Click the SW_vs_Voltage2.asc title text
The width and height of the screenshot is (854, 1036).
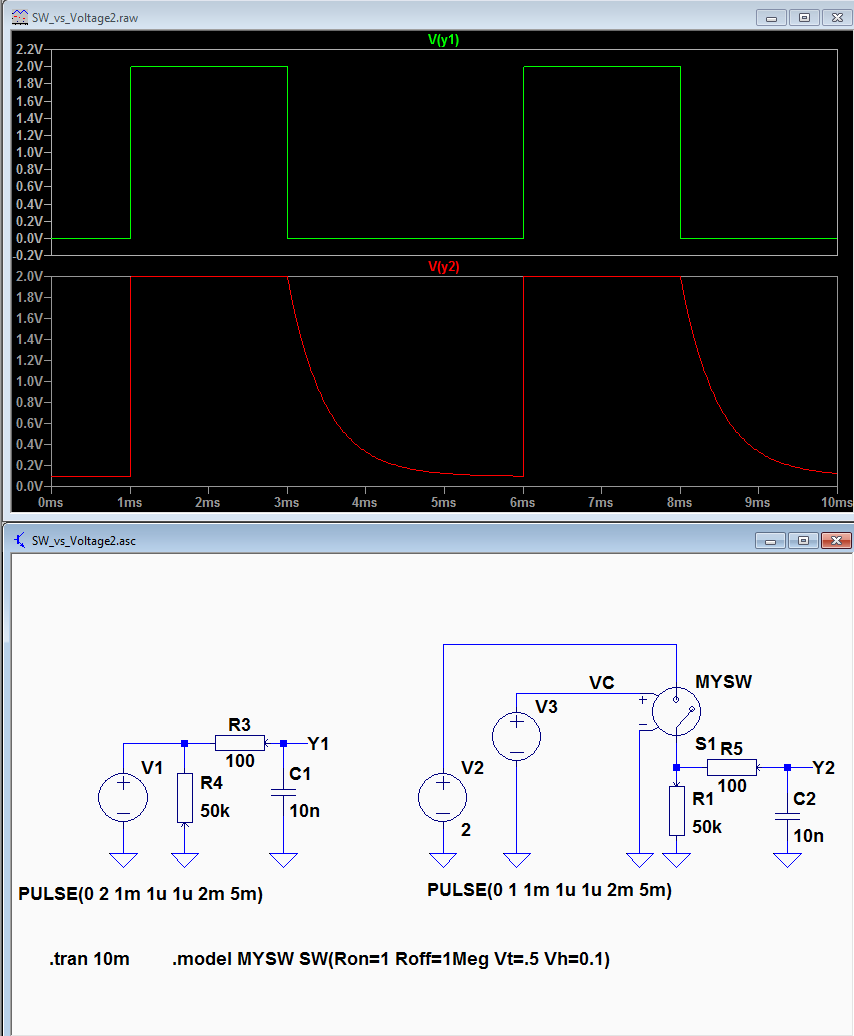tap(84, 540)
